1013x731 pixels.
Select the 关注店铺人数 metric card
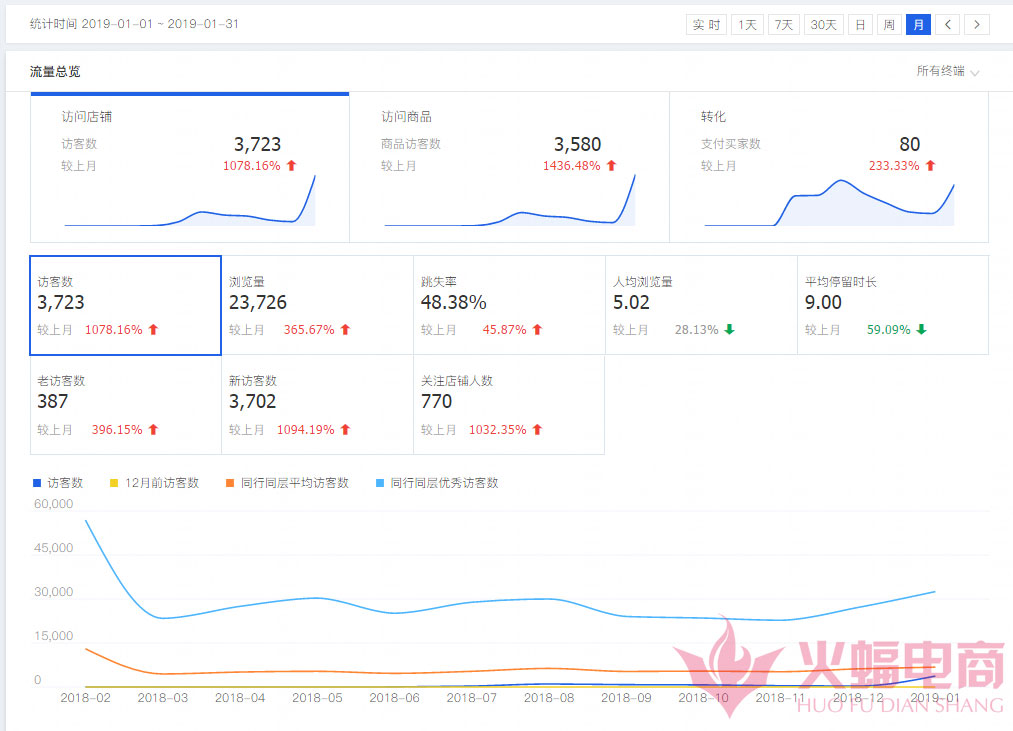coord(509,405)
